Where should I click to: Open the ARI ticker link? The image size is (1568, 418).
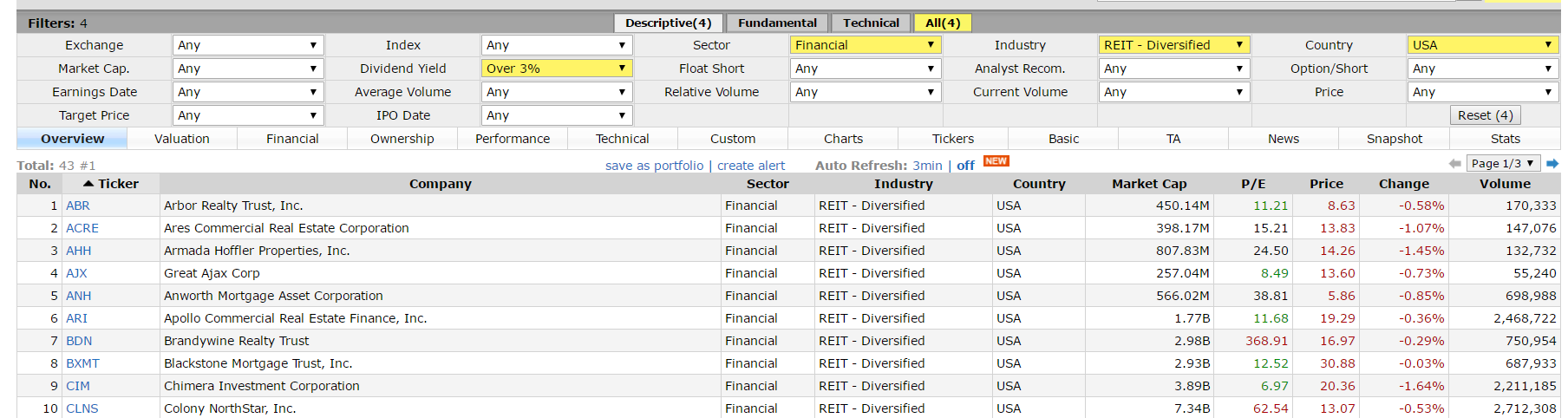(76, 318)
